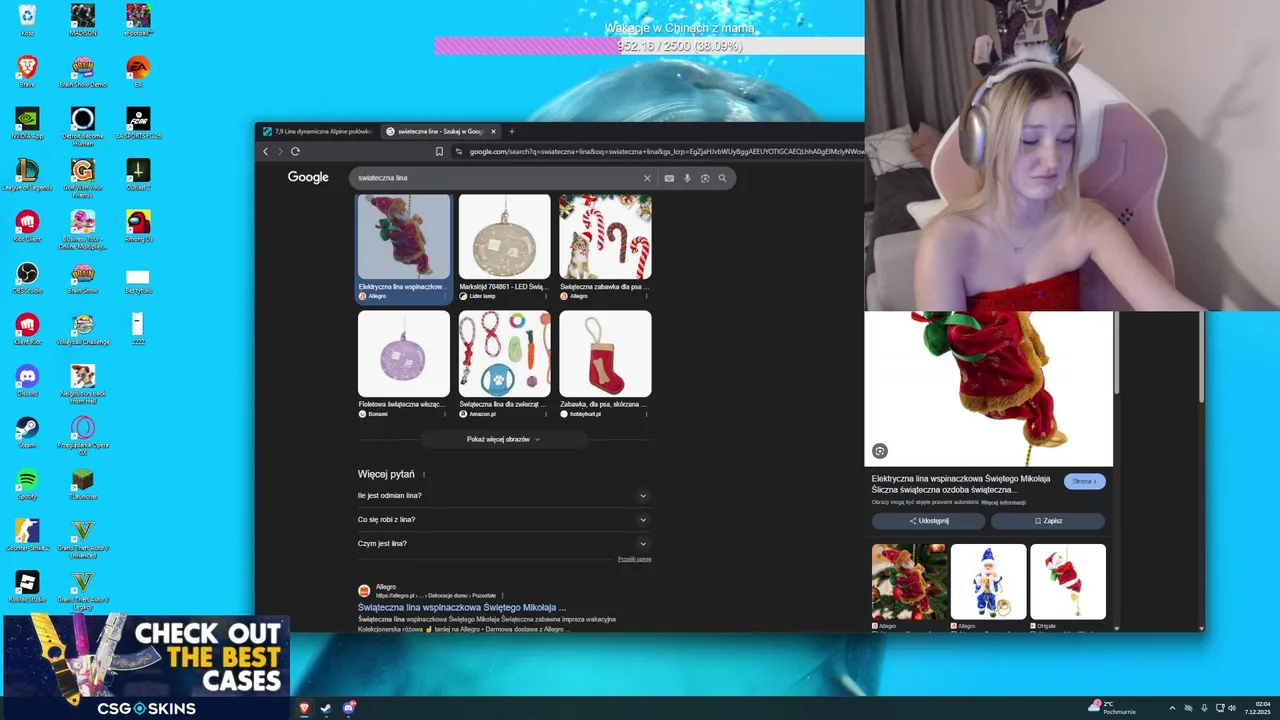Open the purple ornament Bonami thumbnail

pos(404,354)
